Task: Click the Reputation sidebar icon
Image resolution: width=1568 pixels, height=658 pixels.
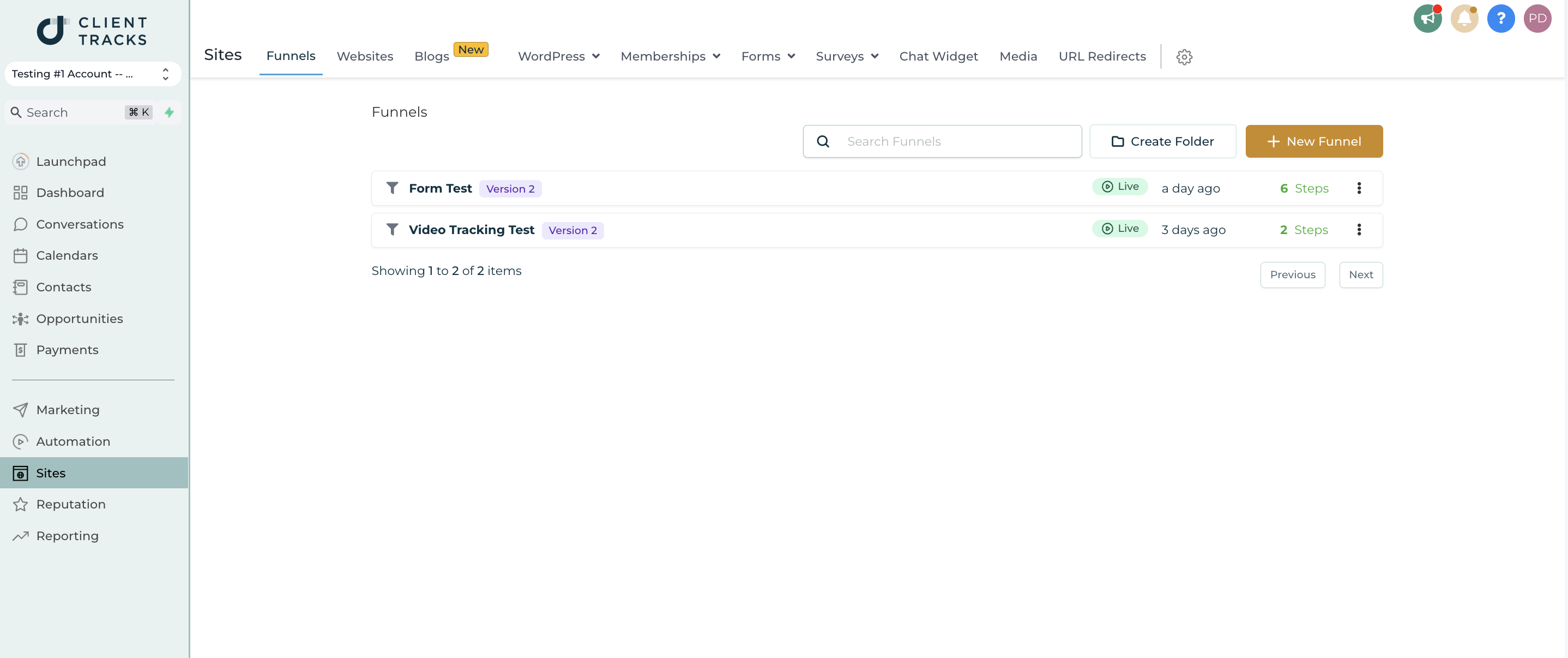Action: pyautogui.click(x=20, y=504)
